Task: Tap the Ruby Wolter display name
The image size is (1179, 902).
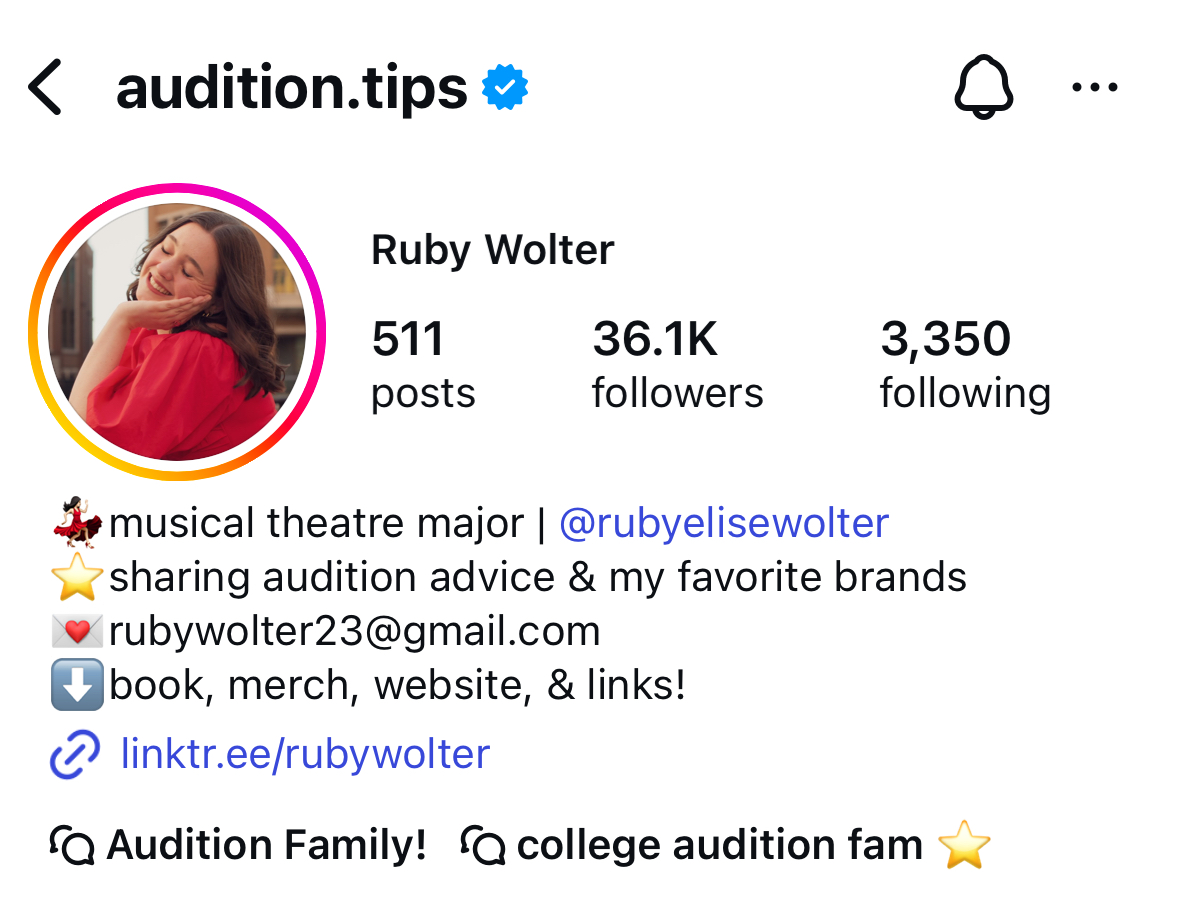Action: tap(492, 250)
